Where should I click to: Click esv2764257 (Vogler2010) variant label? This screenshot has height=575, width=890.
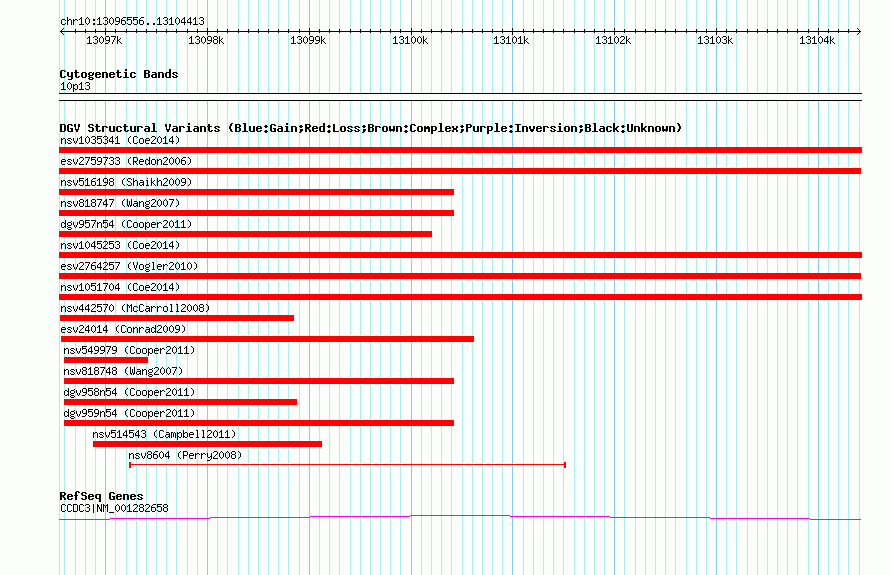[129, 266]
